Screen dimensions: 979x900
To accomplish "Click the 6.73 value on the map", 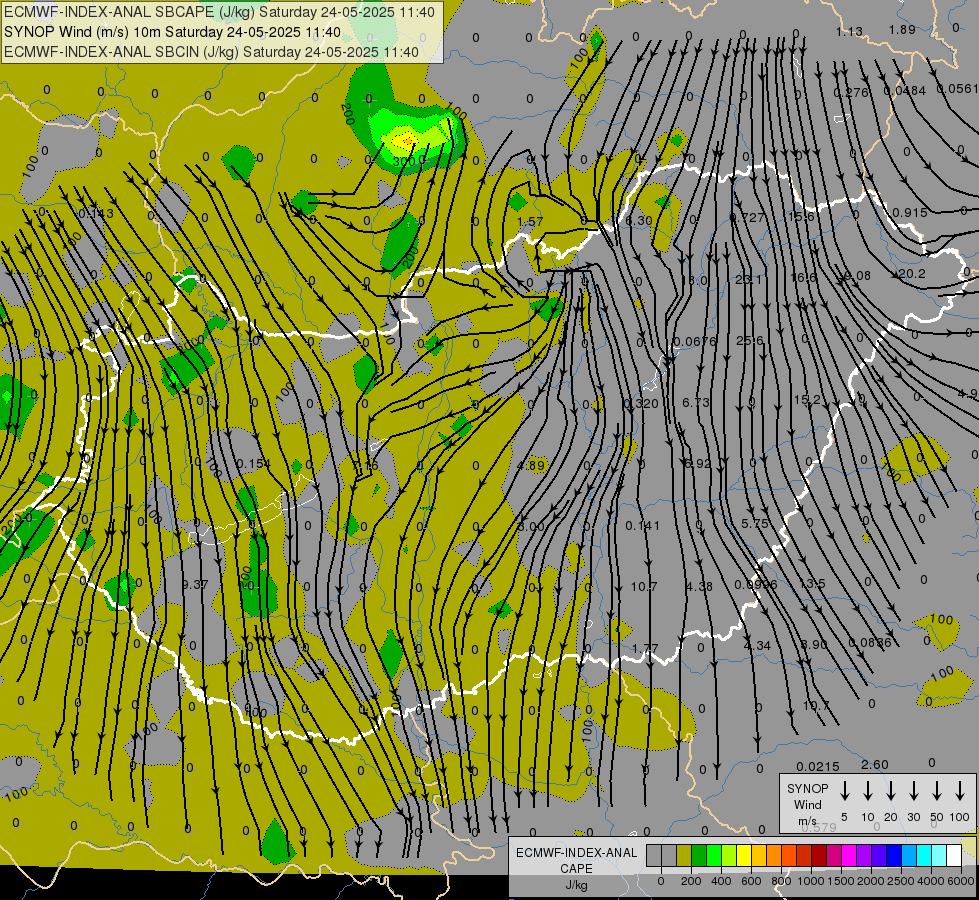I will pos(696,403).
